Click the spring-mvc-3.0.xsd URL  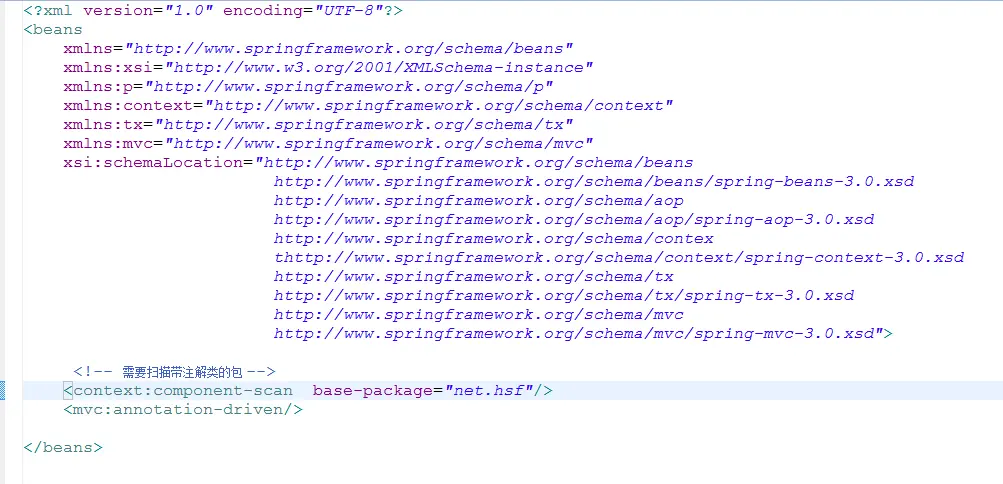pos(574,333)
